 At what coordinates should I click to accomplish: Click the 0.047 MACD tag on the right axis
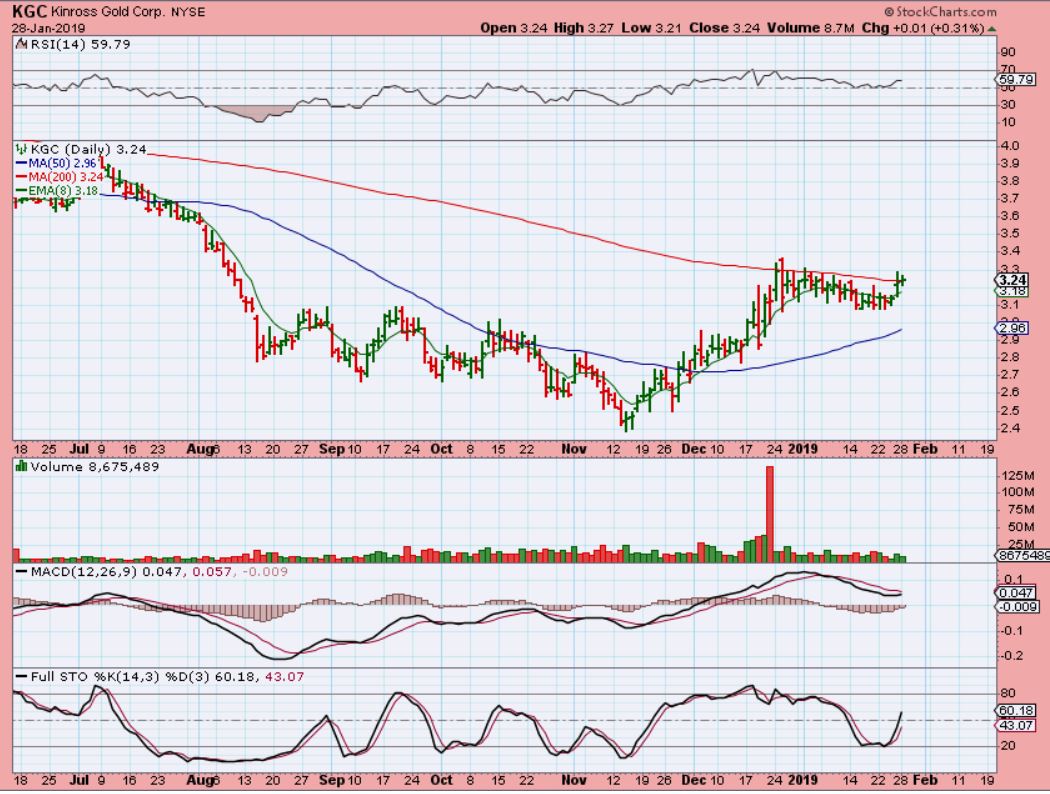click(1016, 593)
